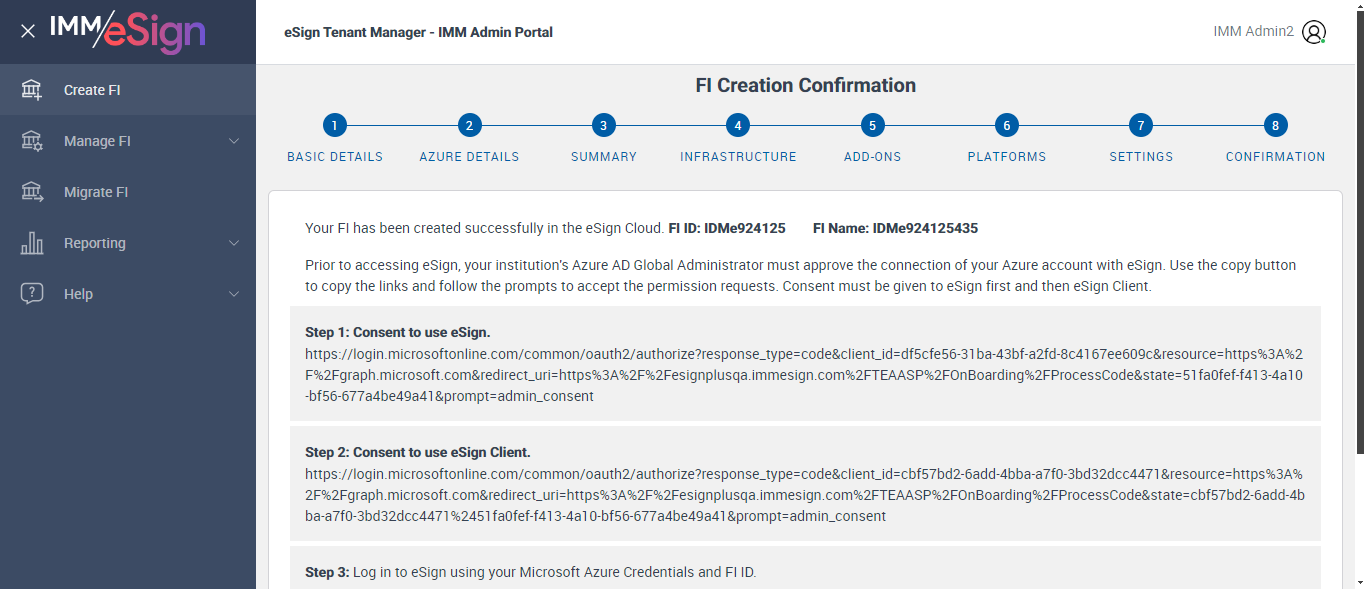Select step 4 Infrastructure circle

coord(738,126)
